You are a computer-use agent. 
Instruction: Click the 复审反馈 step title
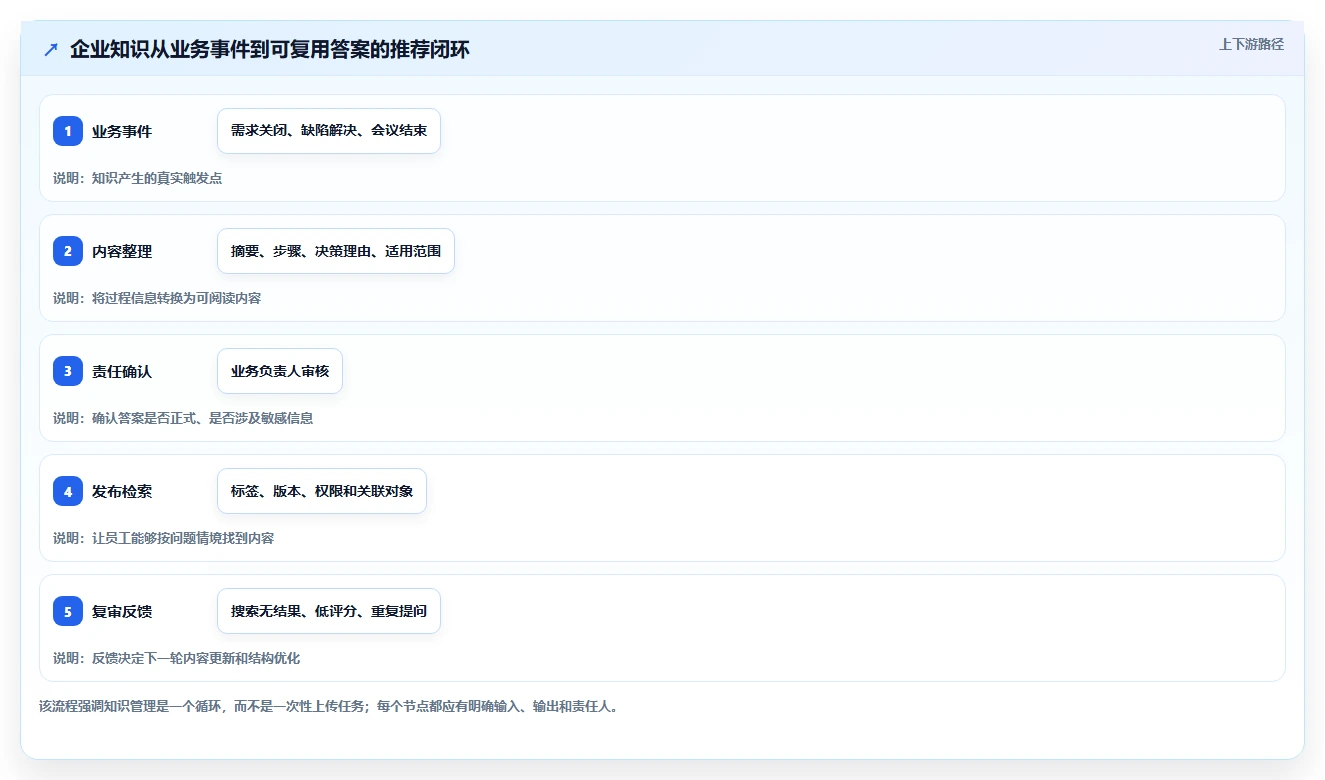[x=122, y=611]
